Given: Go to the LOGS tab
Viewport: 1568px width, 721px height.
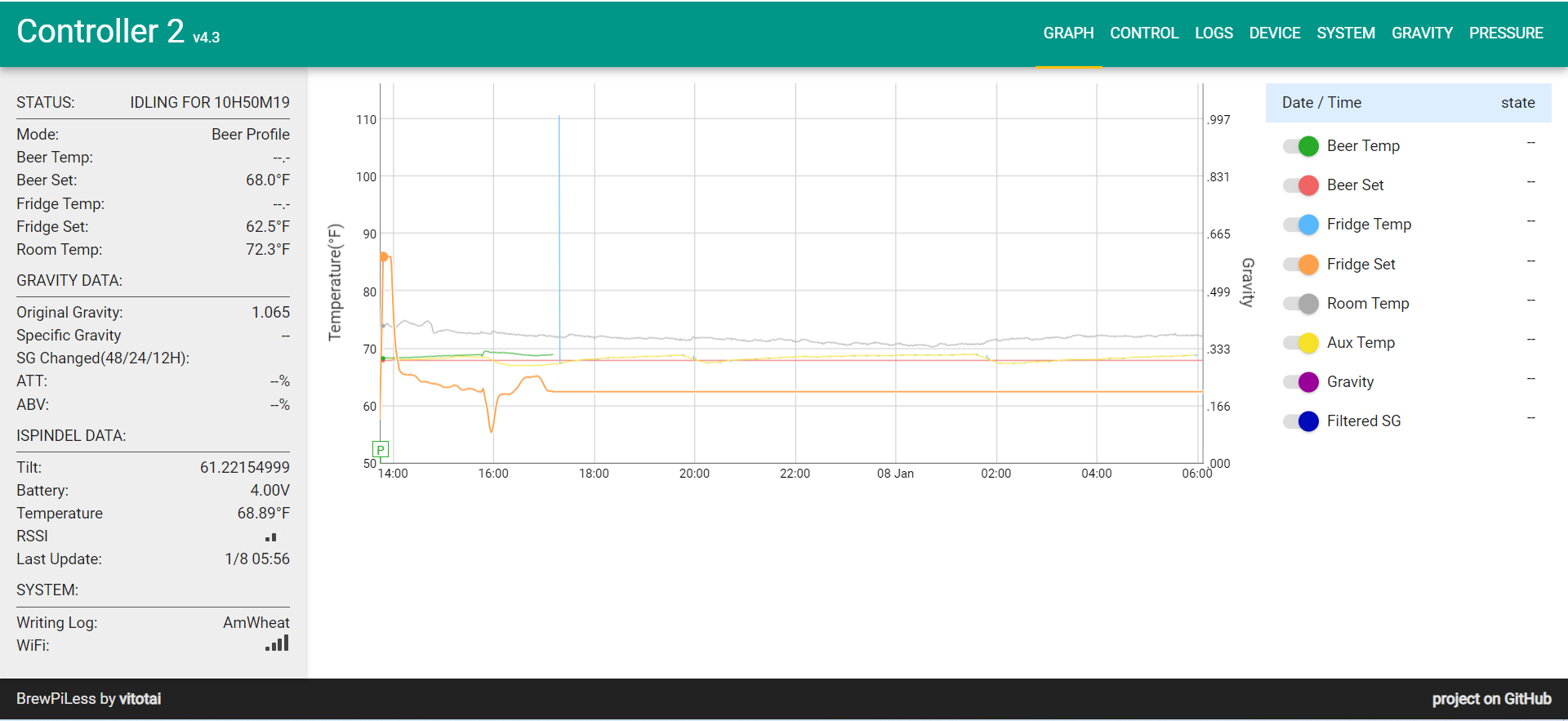Looking at the screenshot, I should [1214, 33].
